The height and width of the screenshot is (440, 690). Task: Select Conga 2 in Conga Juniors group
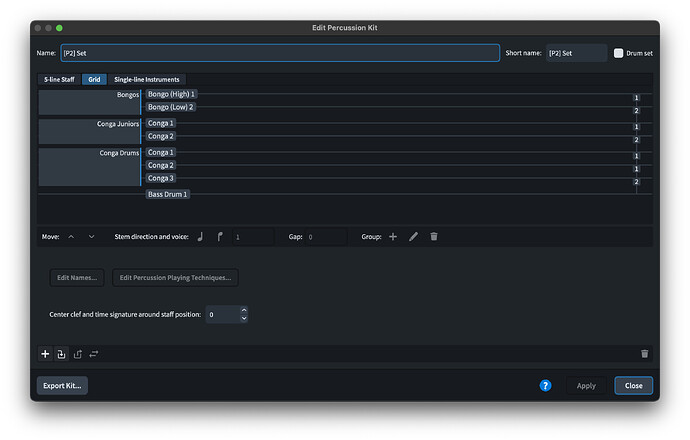[x=161, y=136]
